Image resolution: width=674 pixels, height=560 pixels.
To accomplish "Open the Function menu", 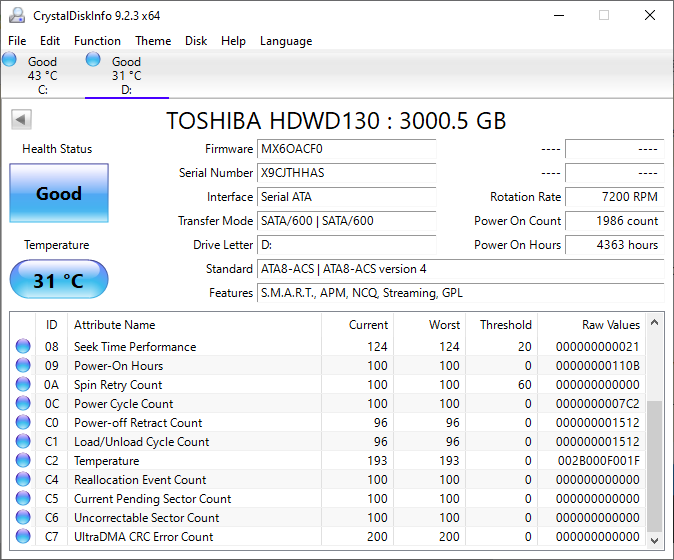I will click(97, 41).
